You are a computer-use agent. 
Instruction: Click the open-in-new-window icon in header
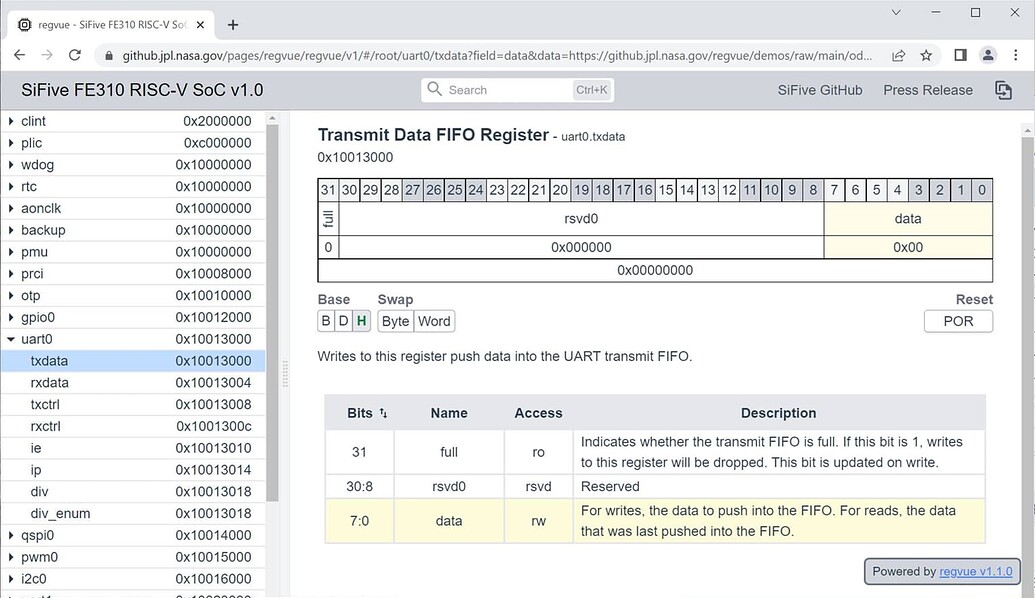tap(1003, 90)
